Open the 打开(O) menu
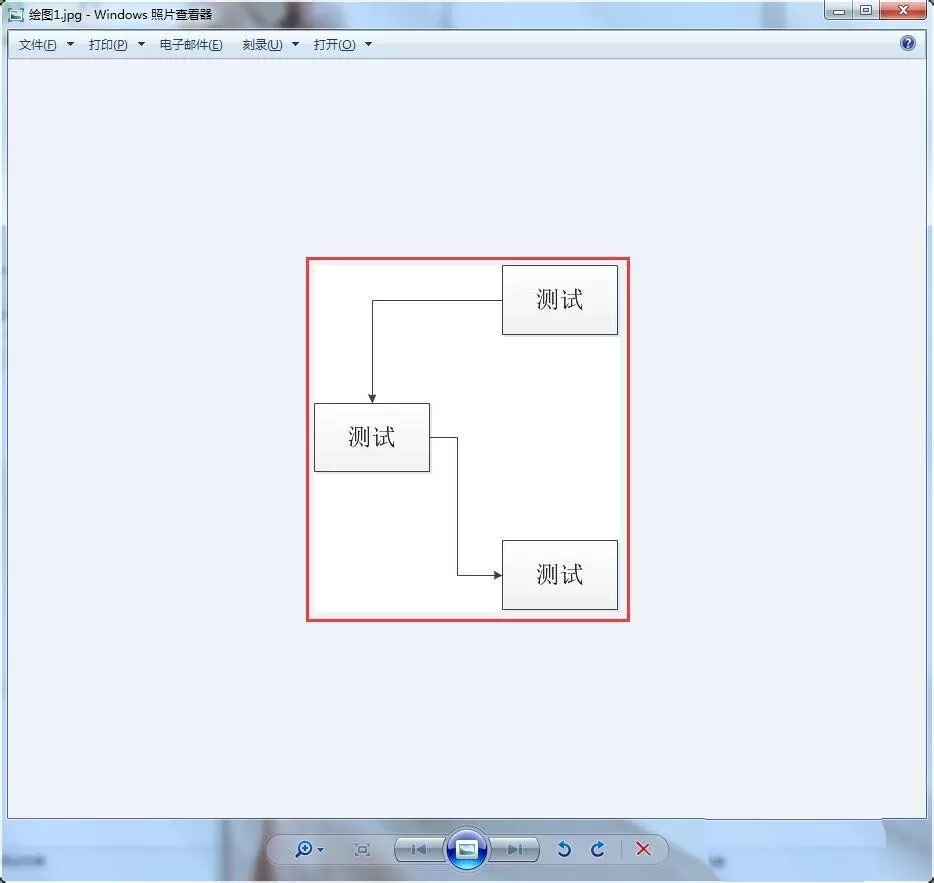Image resolution: width=934 pixels, height=883 pixels. click(335, 45)
